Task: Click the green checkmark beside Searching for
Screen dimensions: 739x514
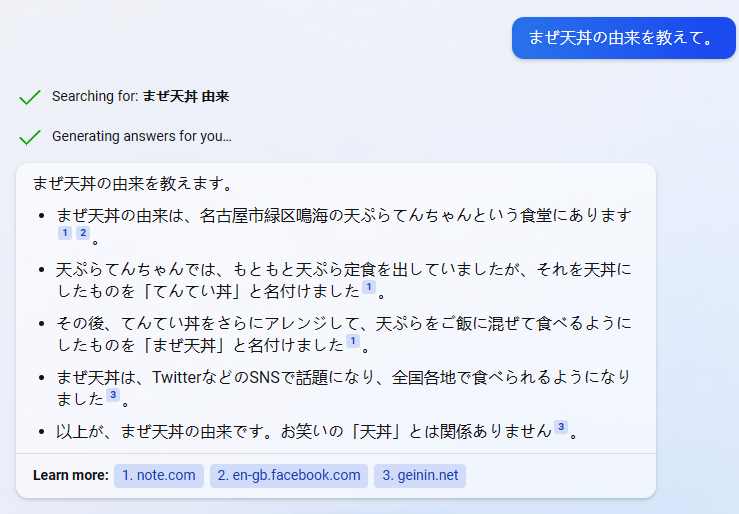Action: coord(30,97)
